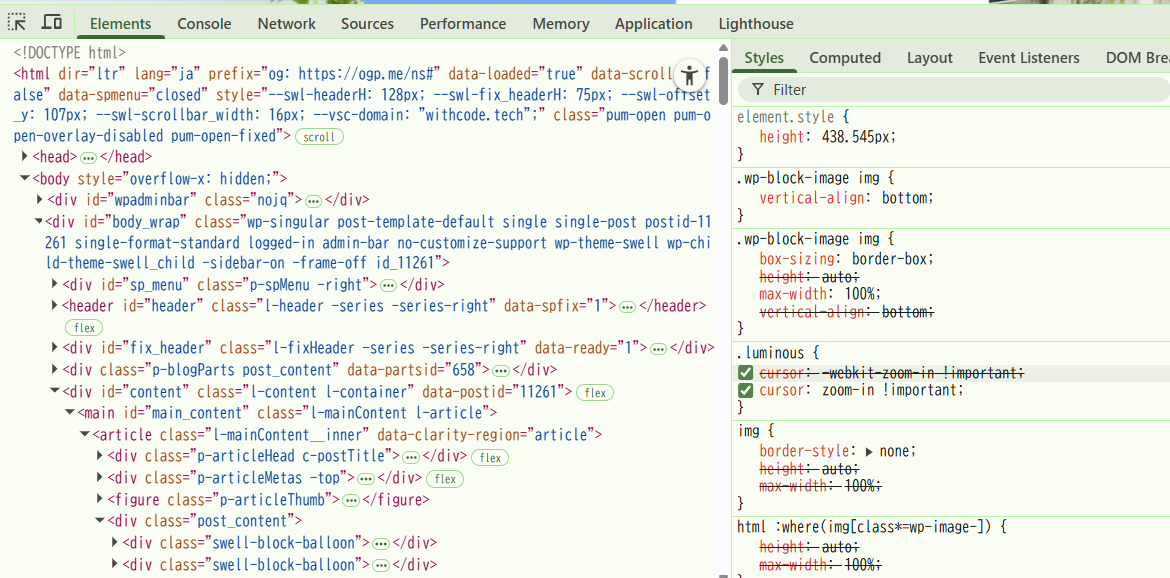
Task: Click the flex badge next to header element
Action: click(x=85, y=328)
